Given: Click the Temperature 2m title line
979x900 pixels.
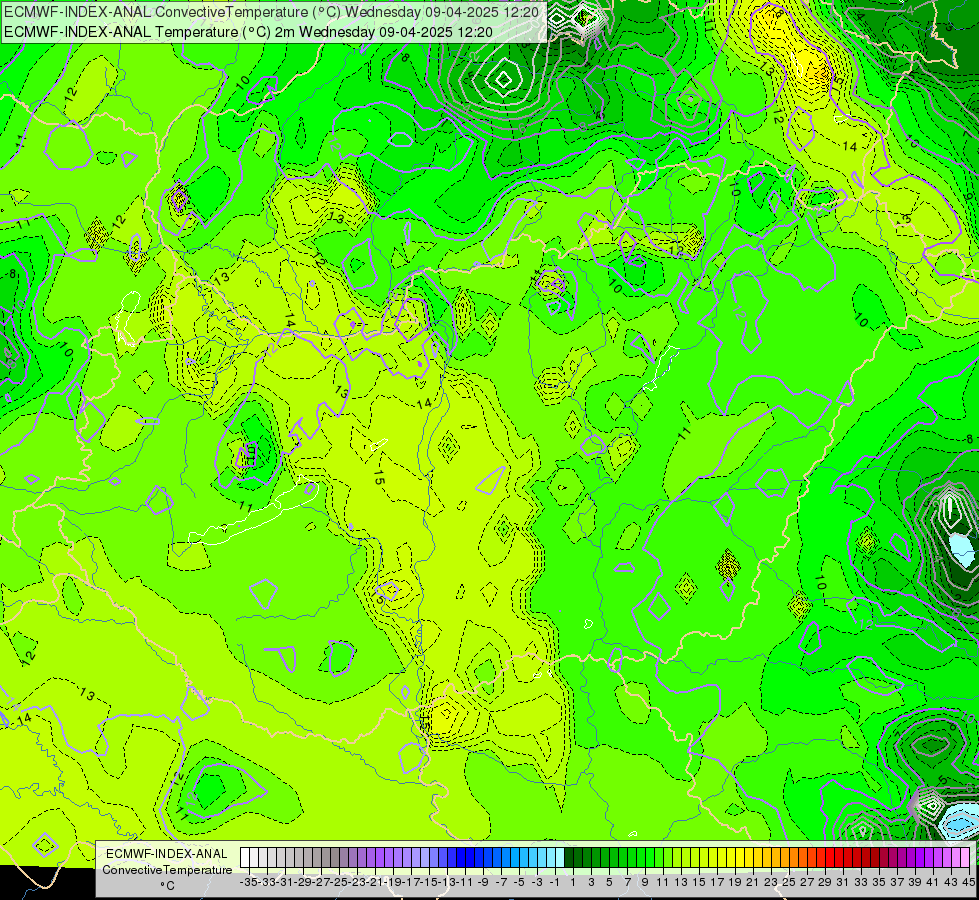Looking at the screenshot, I should point(248,32).
